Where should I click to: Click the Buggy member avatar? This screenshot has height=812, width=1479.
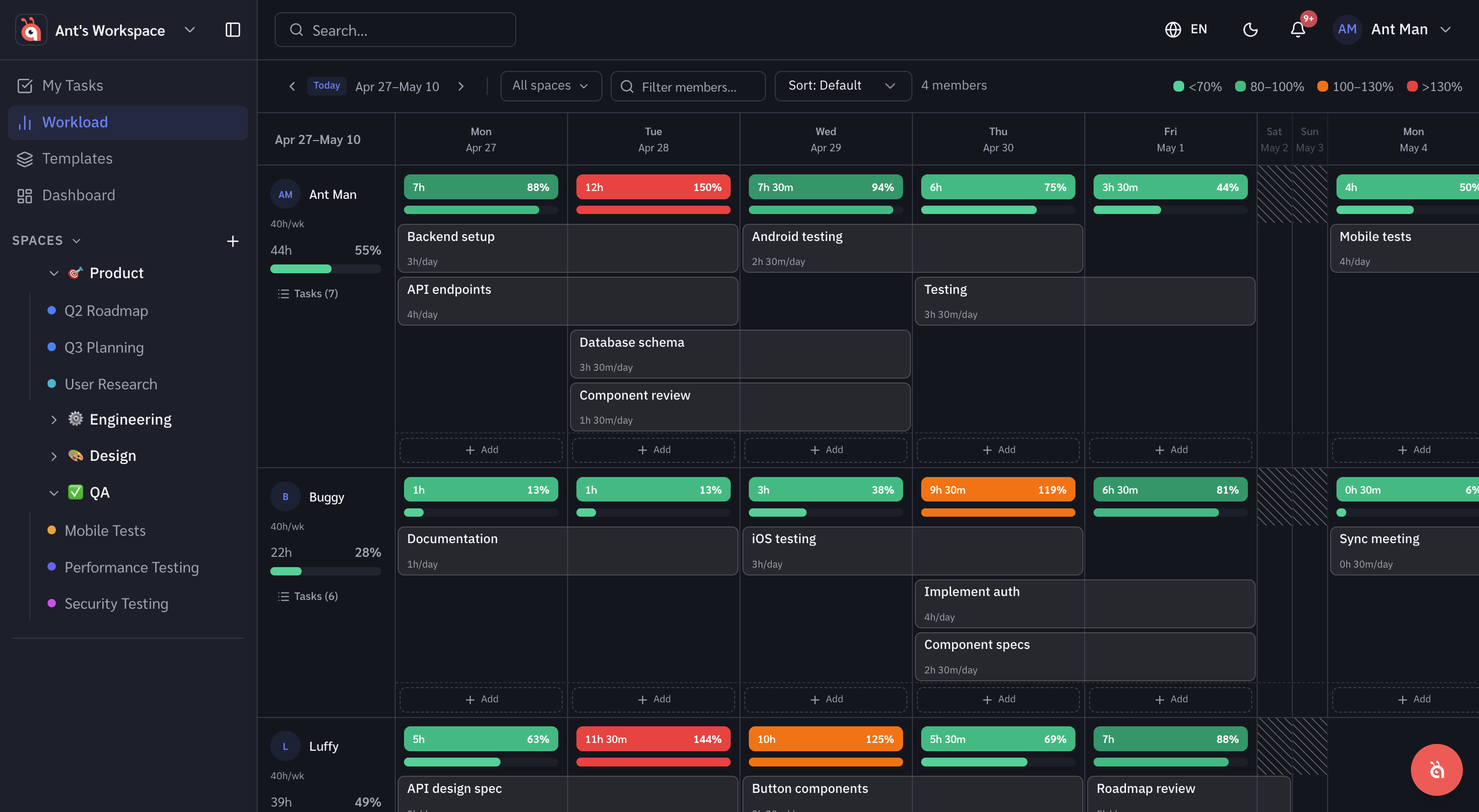(x=286, y=497)
